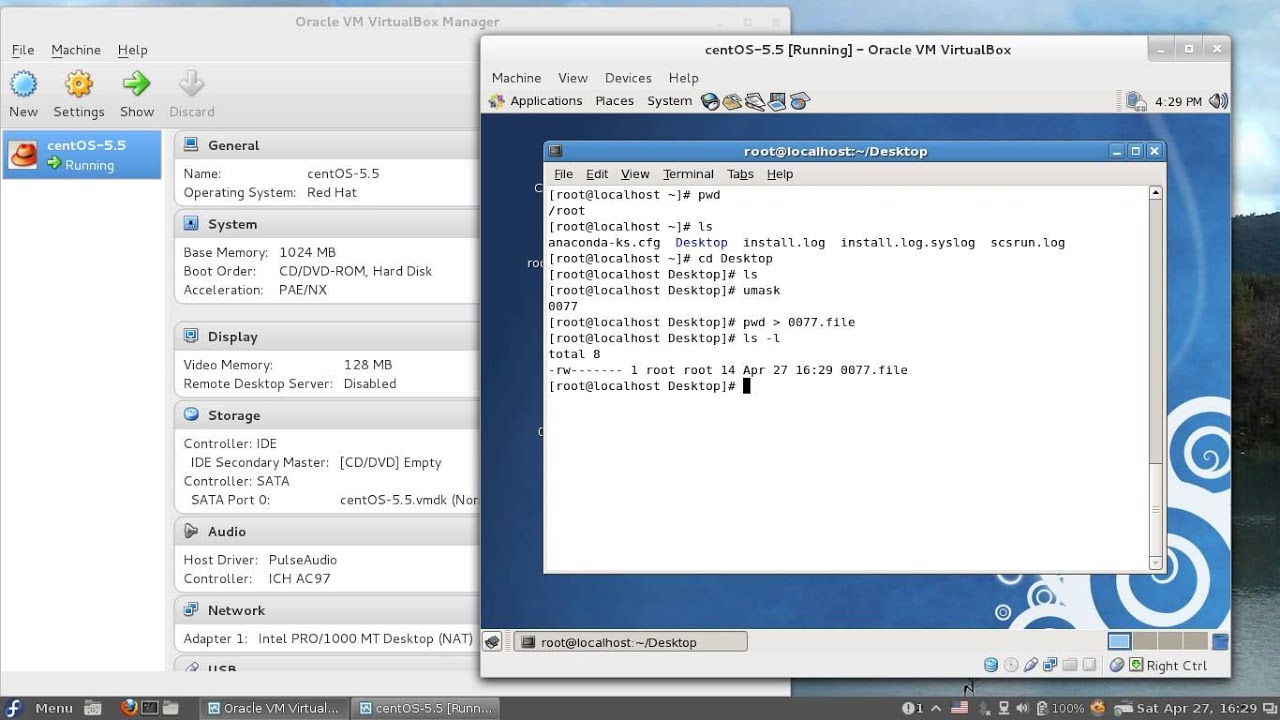Switch to centOS-5.5 [Running] taskbar entry

(427, 708)
